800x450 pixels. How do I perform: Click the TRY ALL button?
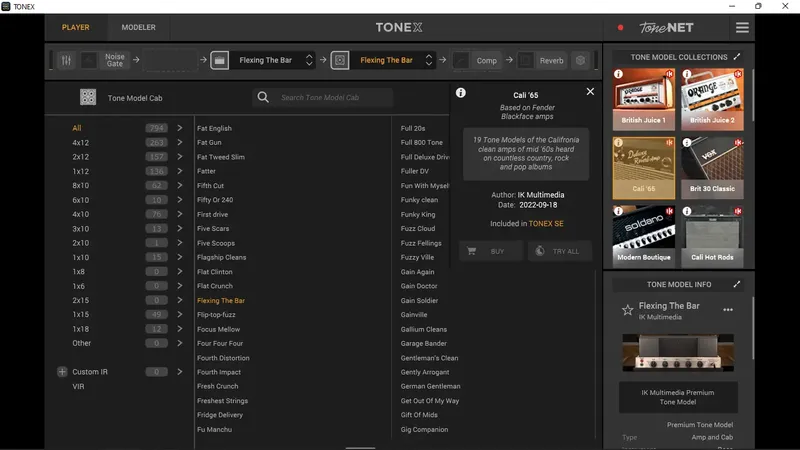559,251
